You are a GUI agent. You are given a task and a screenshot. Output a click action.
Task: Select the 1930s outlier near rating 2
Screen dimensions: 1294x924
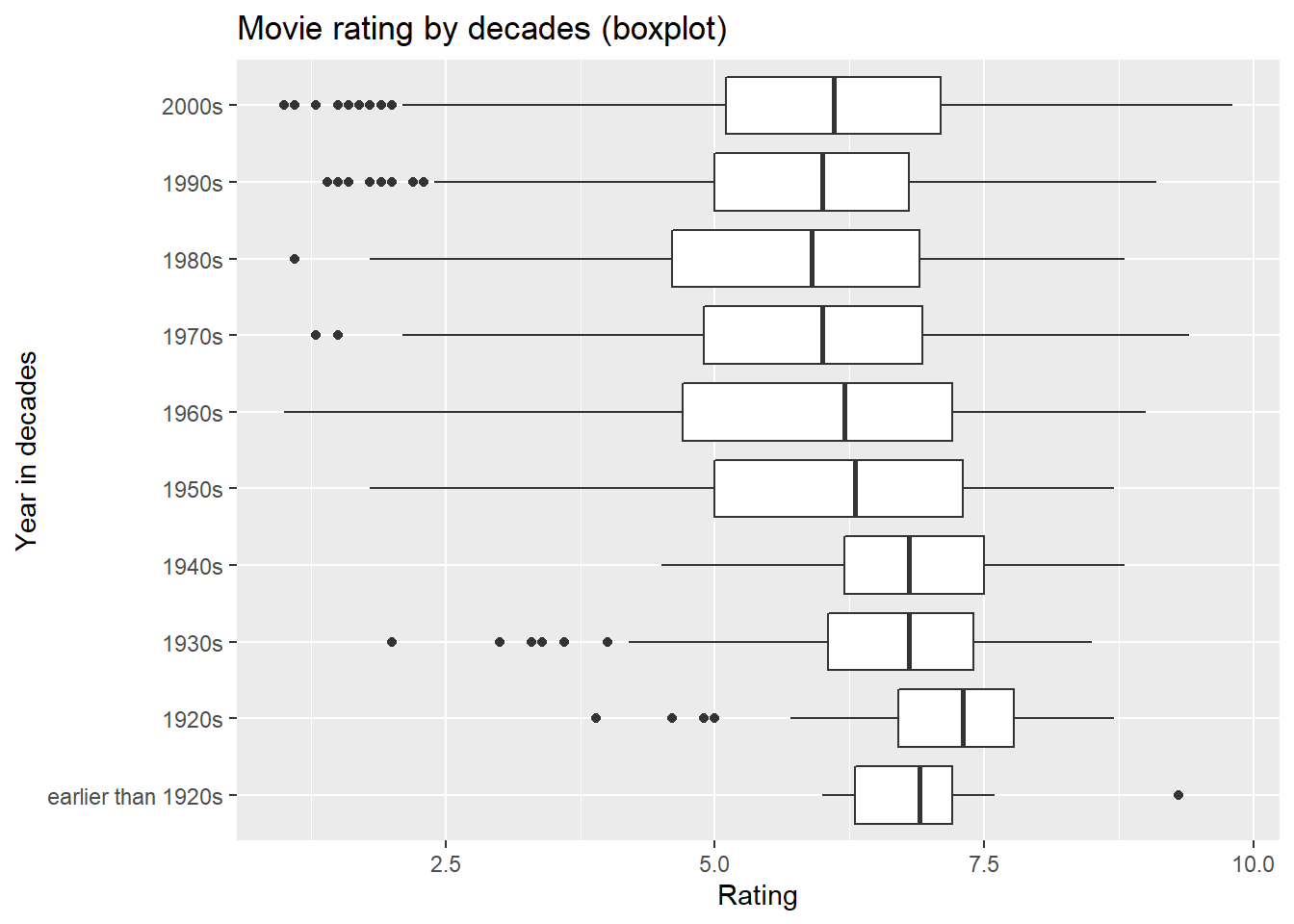click(x=392, y=642)
